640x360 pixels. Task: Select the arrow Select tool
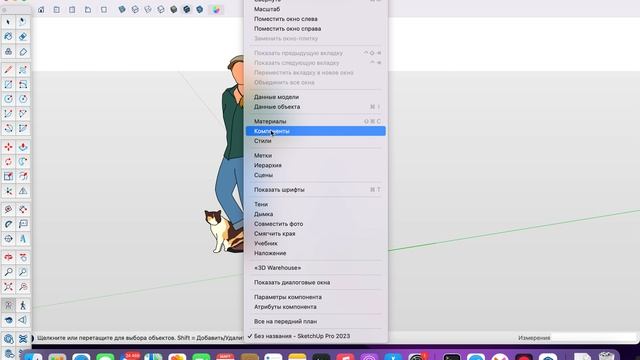click(x=8, y=22)
